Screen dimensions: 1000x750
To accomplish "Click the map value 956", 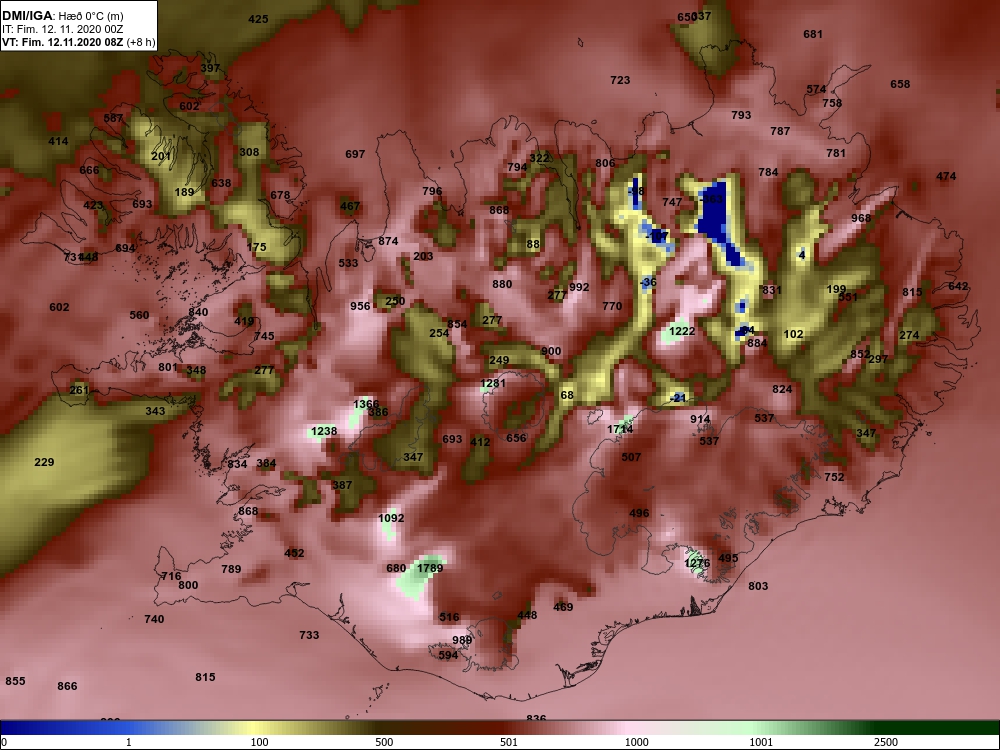I will [360, 306].
